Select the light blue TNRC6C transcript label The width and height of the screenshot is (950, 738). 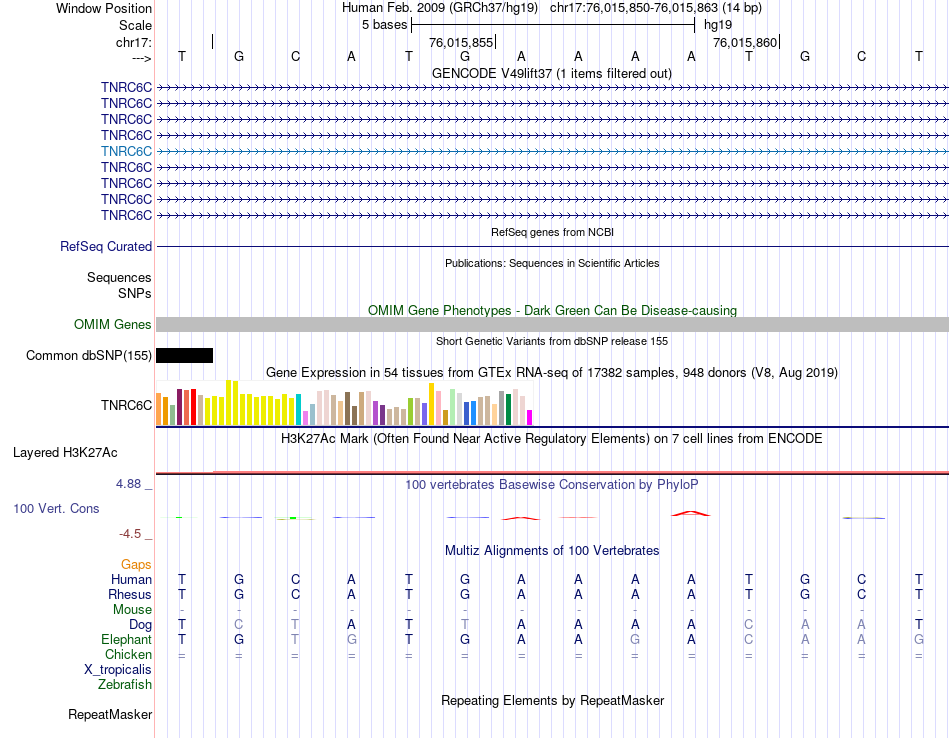126,151
